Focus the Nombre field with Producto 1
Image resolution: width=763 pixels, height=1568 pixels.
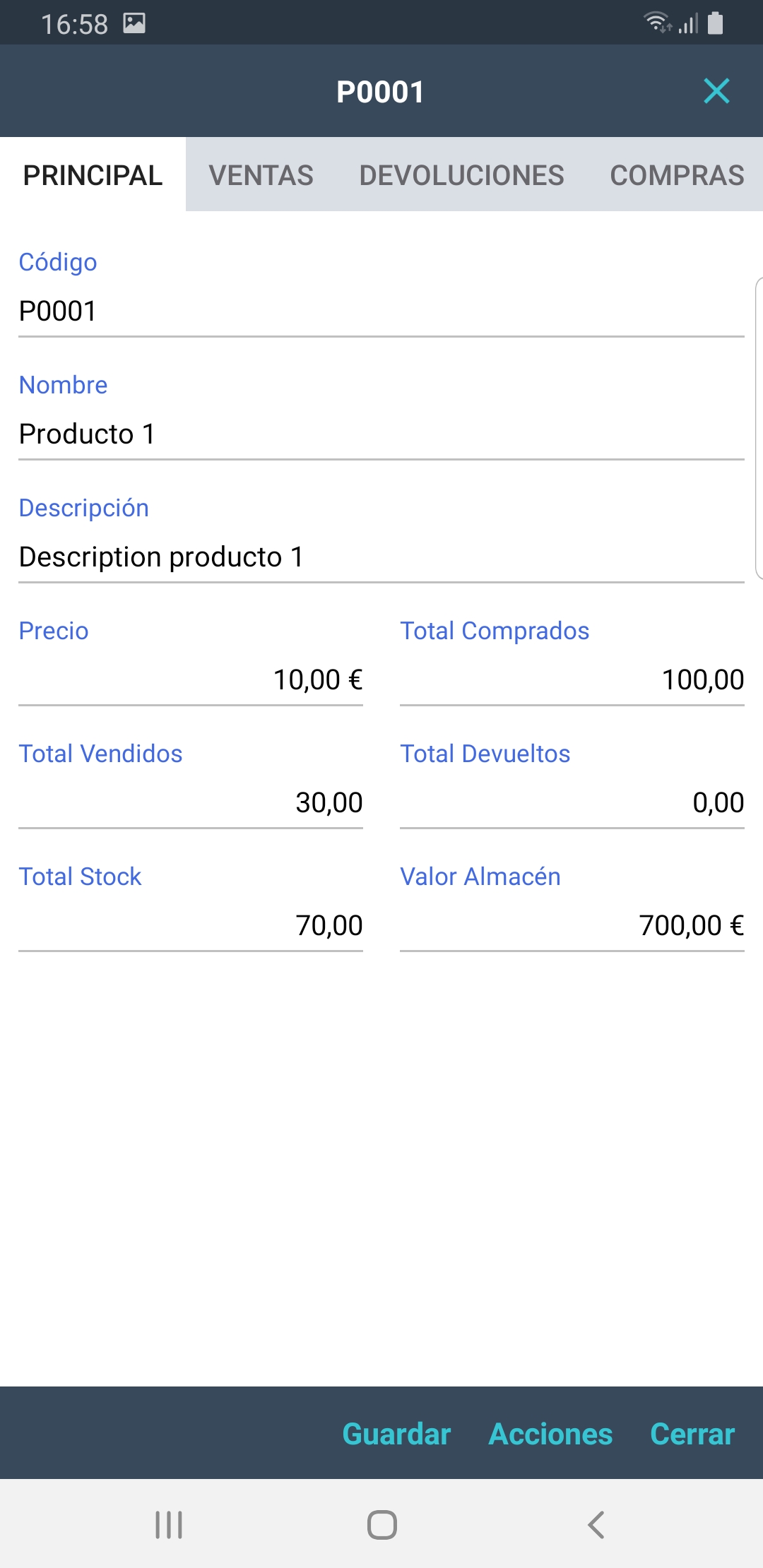tap(381, 434)
